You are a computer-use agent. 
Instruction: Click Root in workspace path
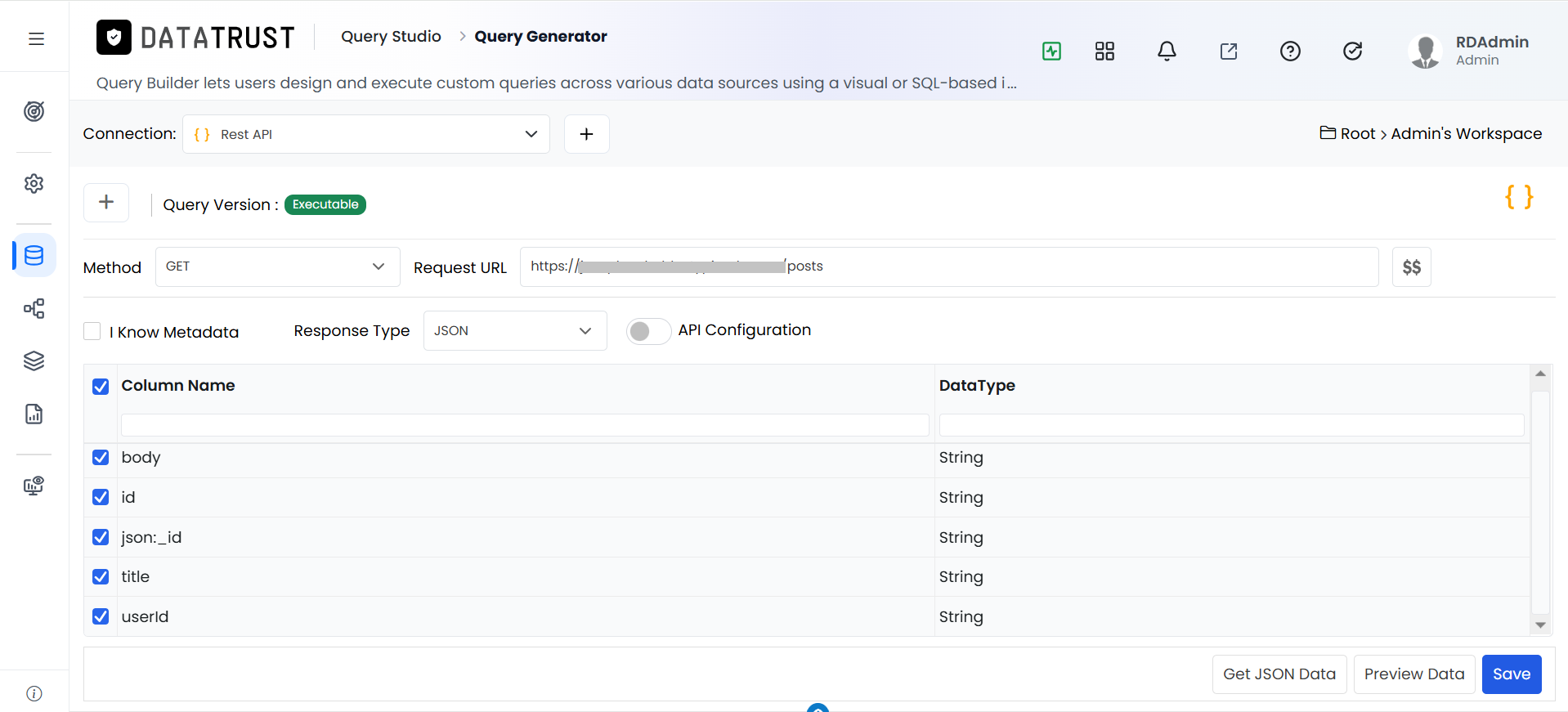pyautogui.click(x=1358, y=133)
